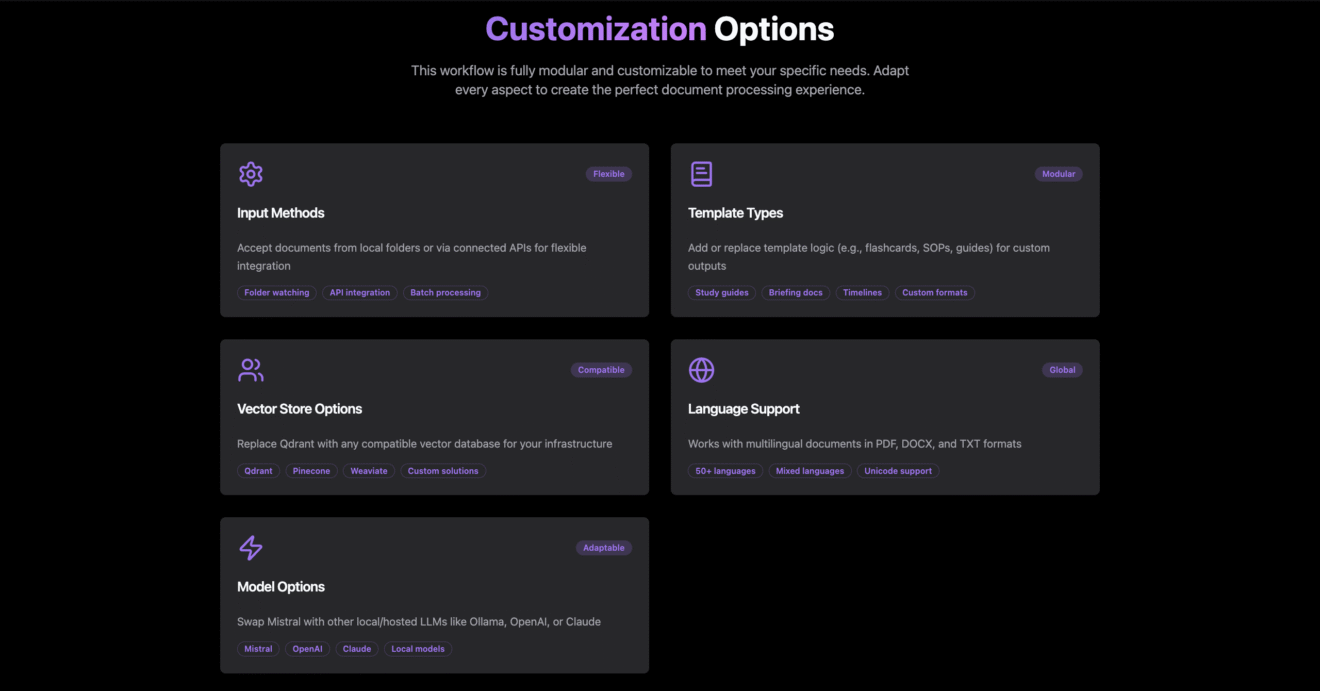Click the Compatible badge
The image size is (1320, 691).
601,370
